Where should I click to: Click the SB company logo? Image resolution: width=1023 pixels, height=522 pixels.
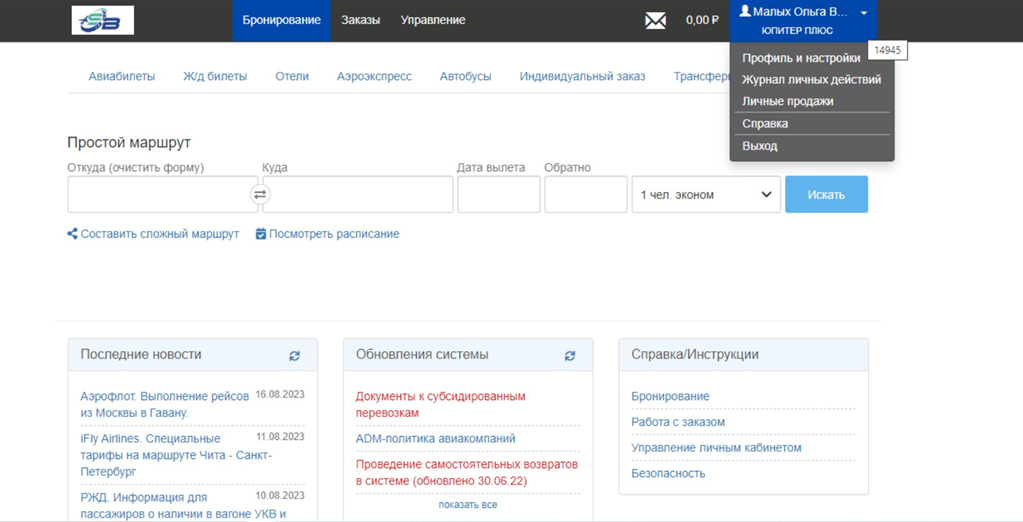point(102,20)
